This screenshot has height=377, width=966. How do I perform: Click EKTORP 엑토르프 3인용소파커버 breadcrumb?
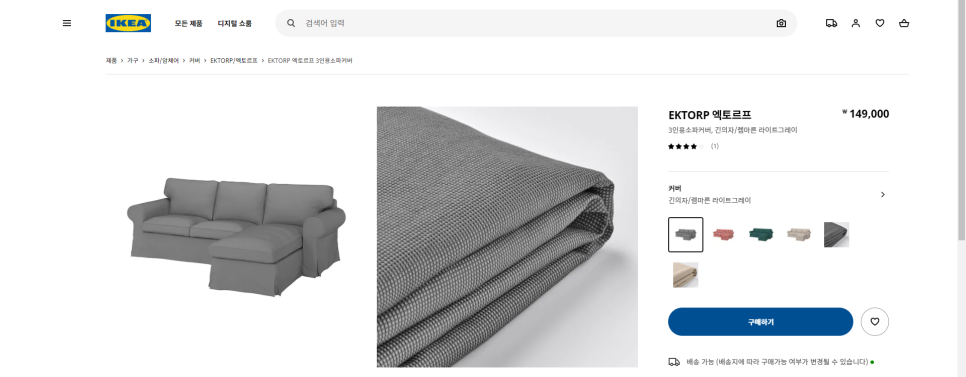click(310, 61)
